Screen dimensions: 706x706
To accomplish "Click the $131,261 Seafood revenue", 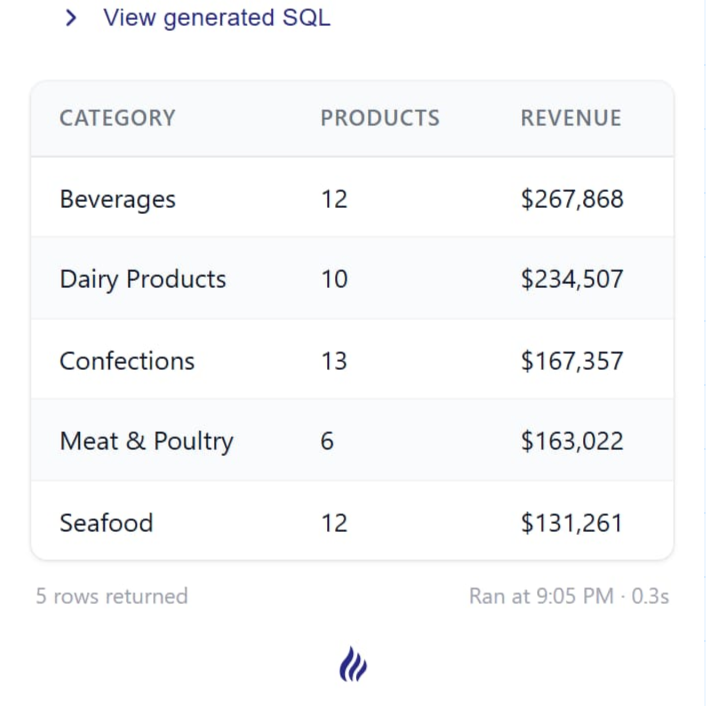I will click(572, 522).
